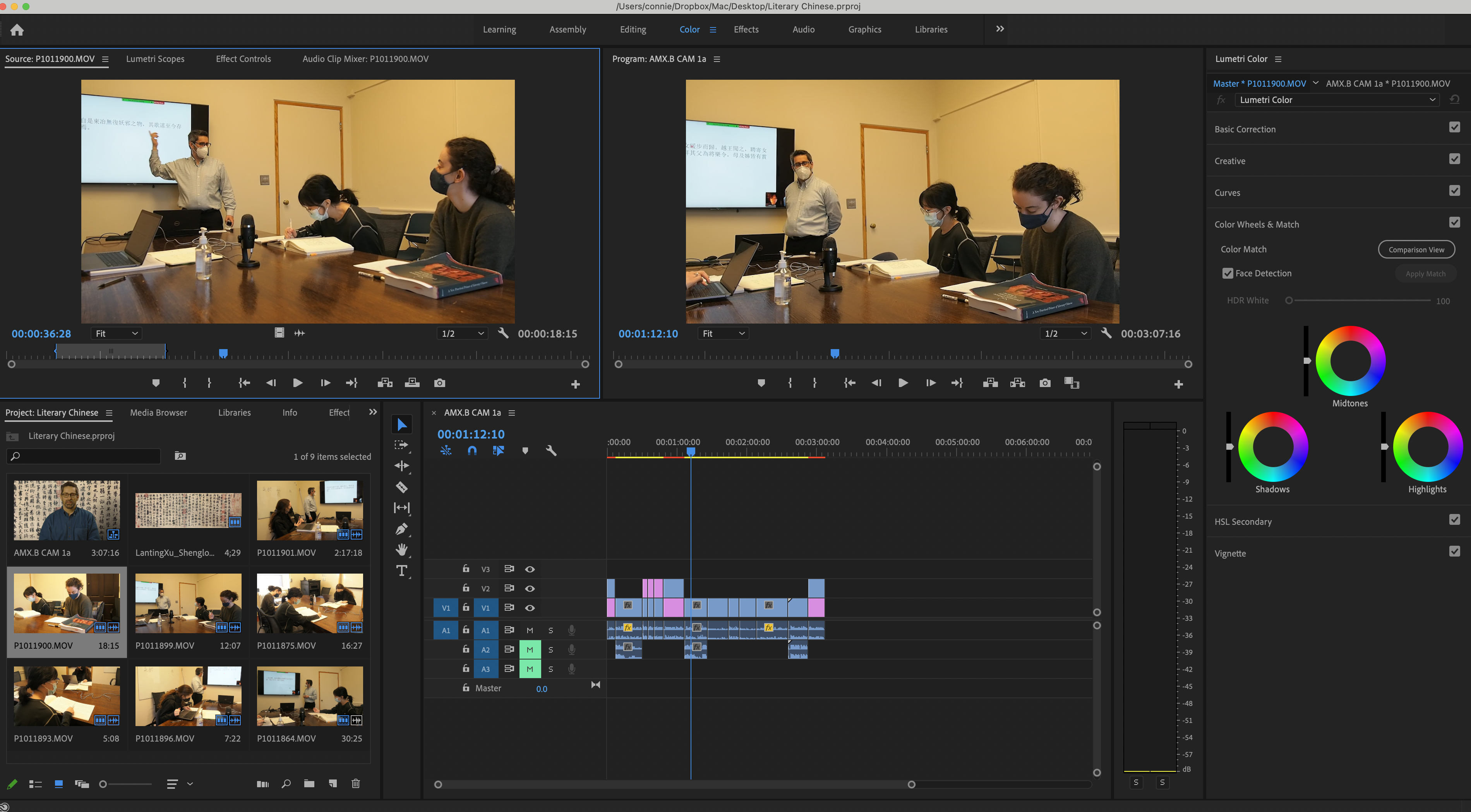Click the Comparison View button
This screenshot has height=812, width=1471.
click(x=1416, y=250)
